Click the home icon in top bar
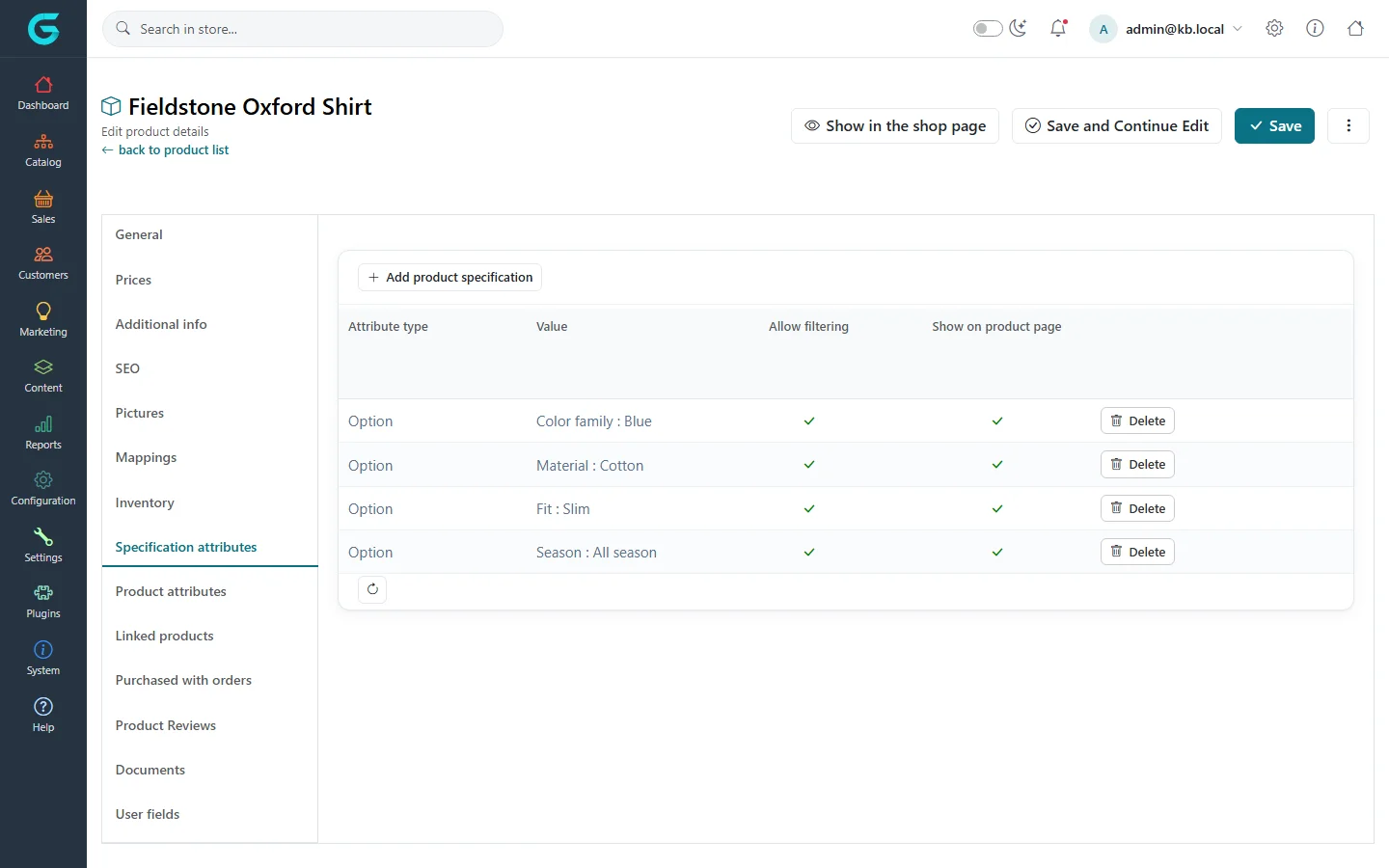The width and height of the screenshot is (1389, 868). (1355, 28)
